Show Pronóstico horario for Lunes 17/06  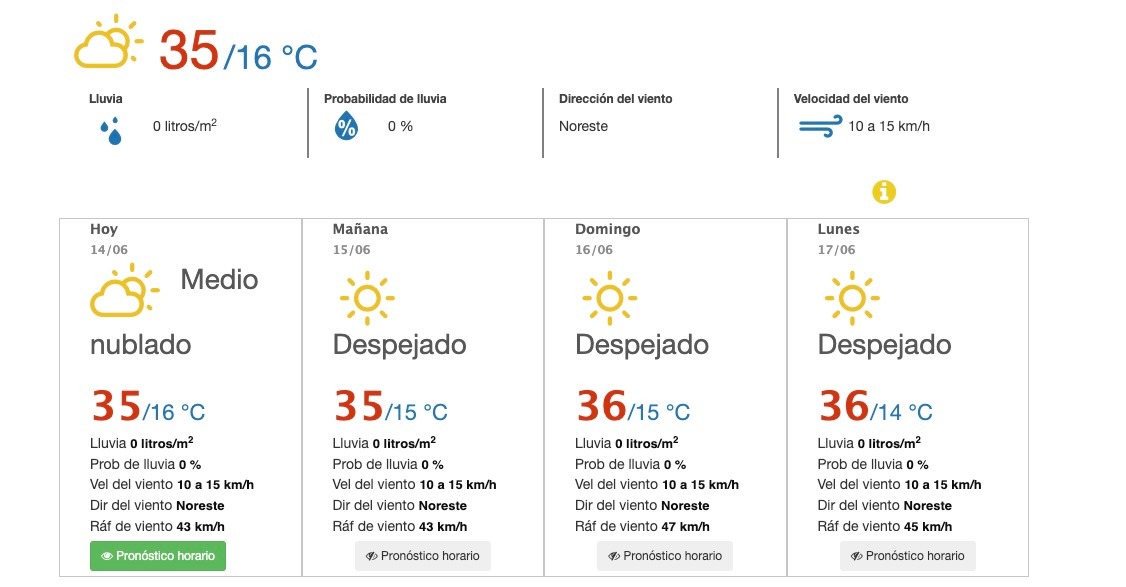(x=908, y=556)
